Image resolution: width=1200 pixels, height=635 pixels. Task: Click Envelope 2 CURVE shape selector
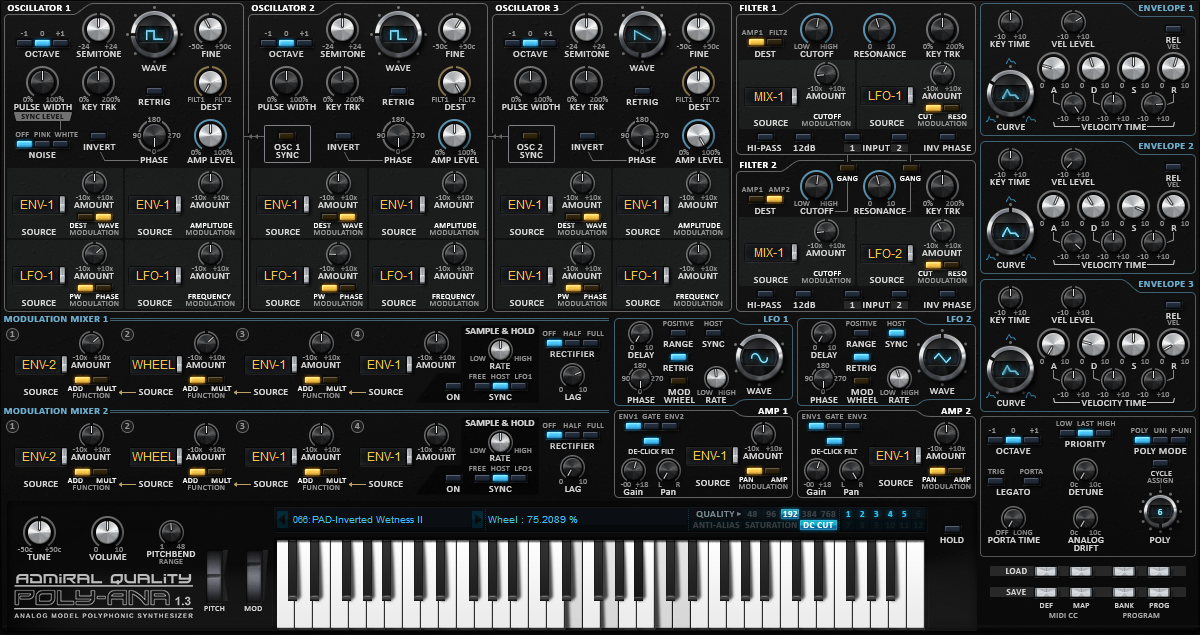[1010, 233]
